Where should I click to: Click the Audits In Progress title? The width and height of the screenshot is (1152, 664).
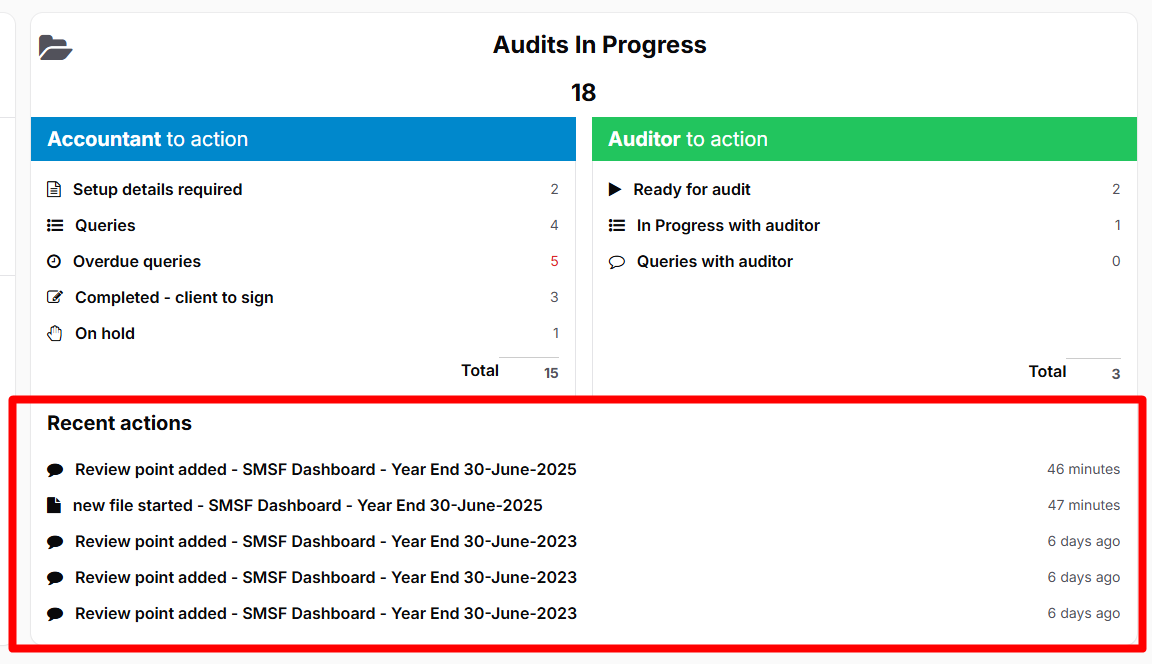[x=599, y=45]
